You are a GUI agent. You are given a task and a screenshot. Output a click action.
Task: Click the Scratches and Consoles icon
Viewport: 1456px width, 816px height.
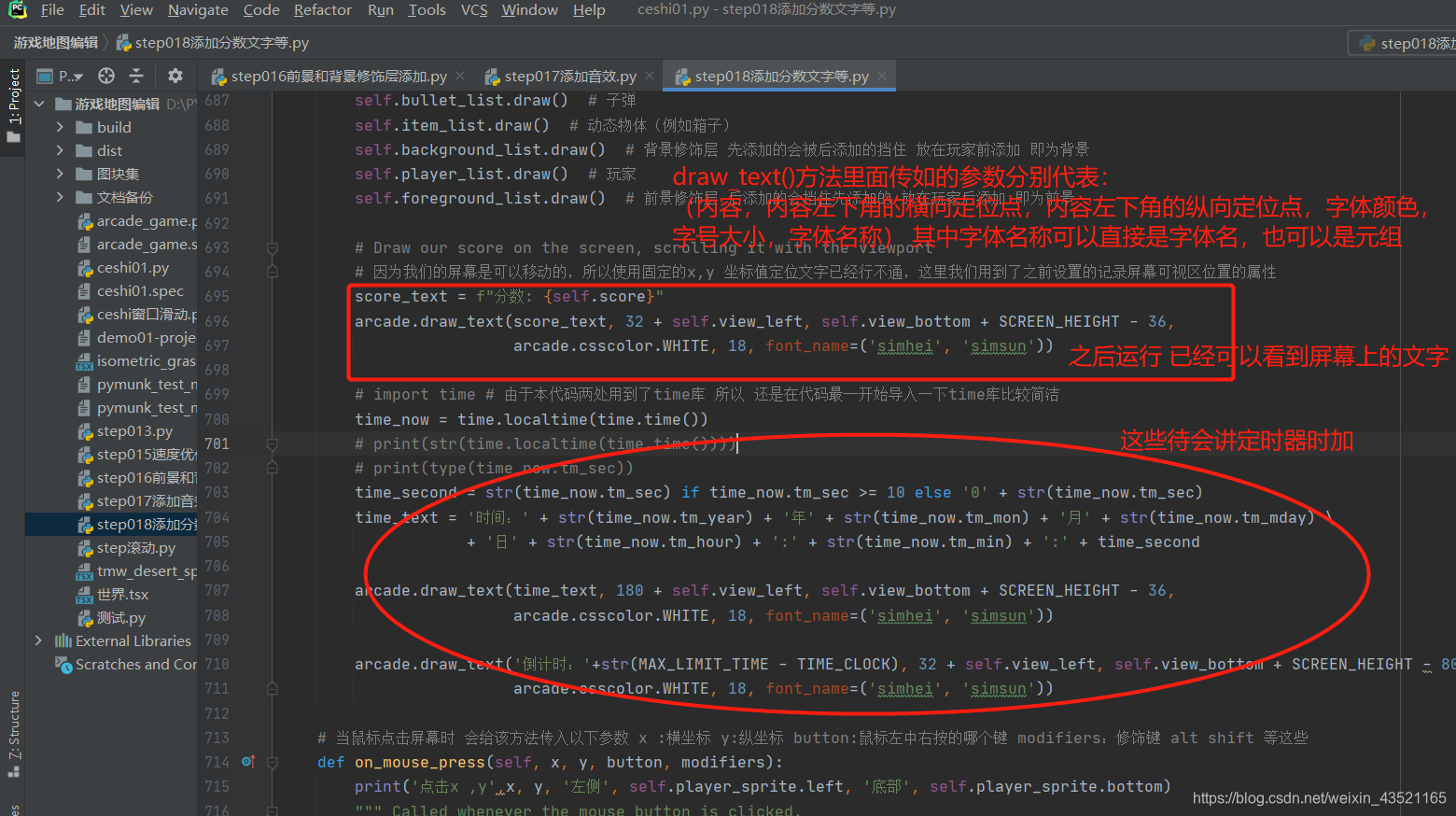click(x=63, y=664)
